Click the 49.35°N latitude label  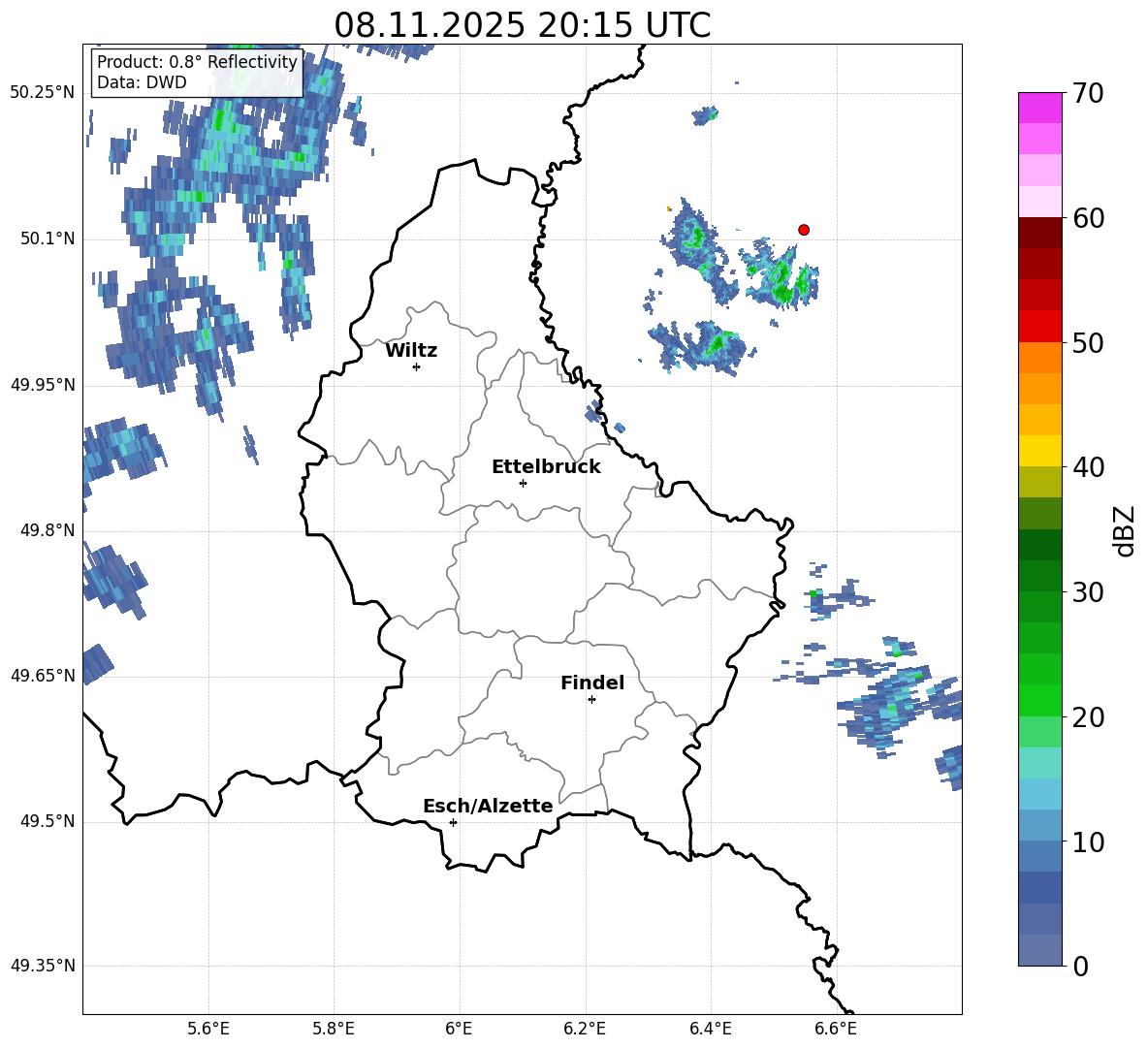tap(43, 966)
